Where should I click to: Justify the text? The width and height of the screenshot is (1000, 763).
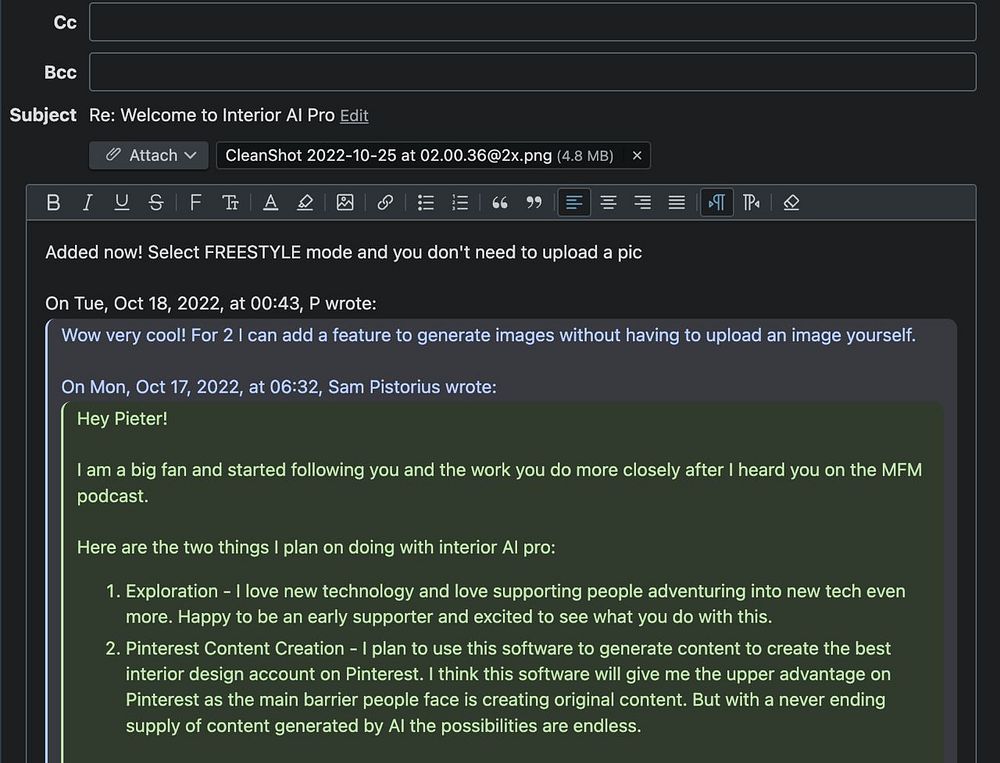677,203
